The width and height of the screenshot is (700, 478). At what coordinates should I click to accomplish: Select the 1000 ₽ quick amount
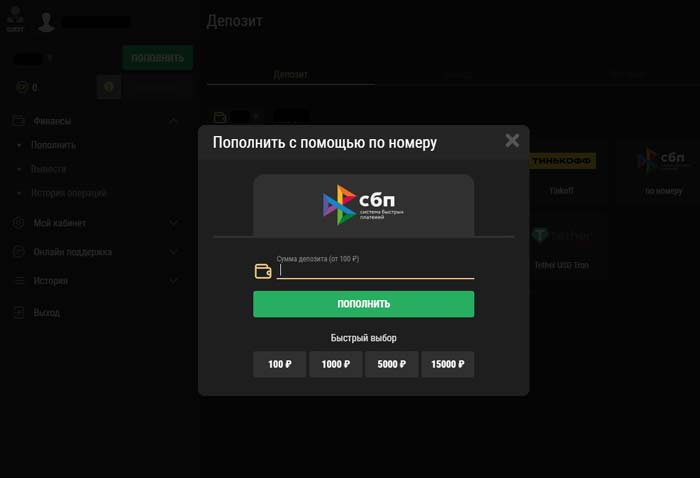tap(336, 364)
